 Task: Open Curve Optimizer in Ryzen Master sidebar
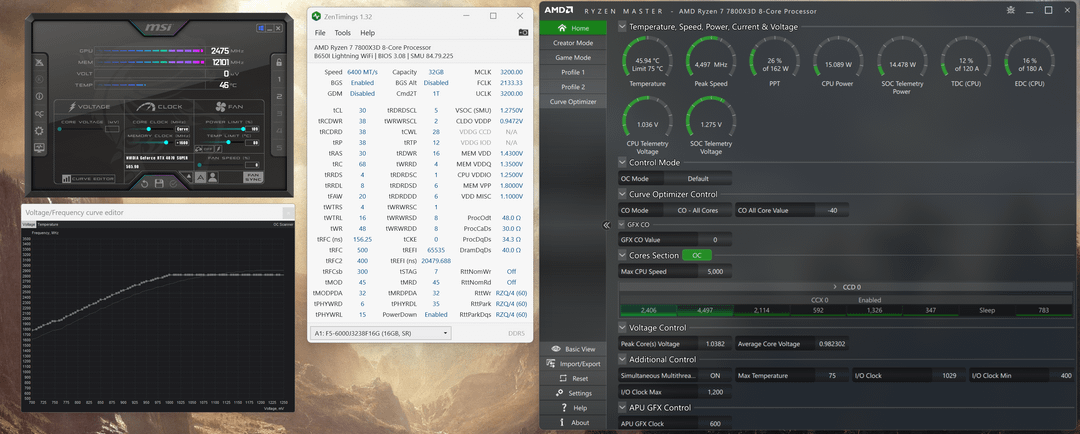coord(573,102)
